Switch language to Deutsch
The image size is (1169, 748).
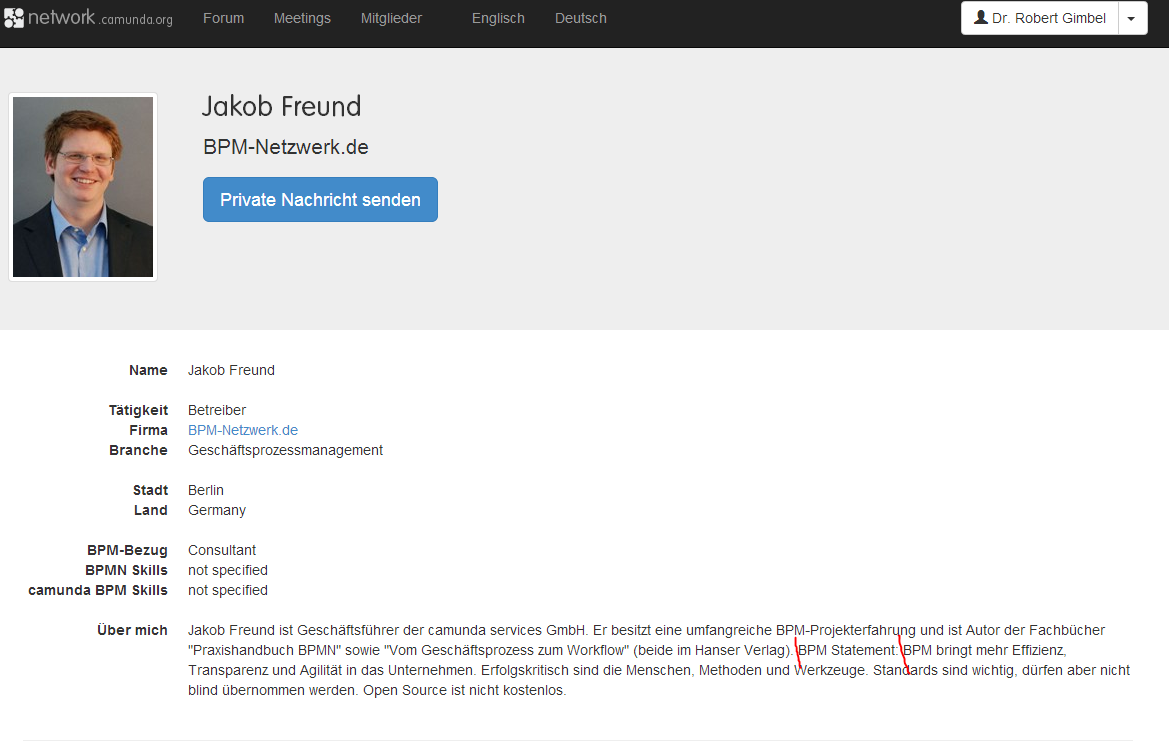pyautogui.click(x=580, y=18)
